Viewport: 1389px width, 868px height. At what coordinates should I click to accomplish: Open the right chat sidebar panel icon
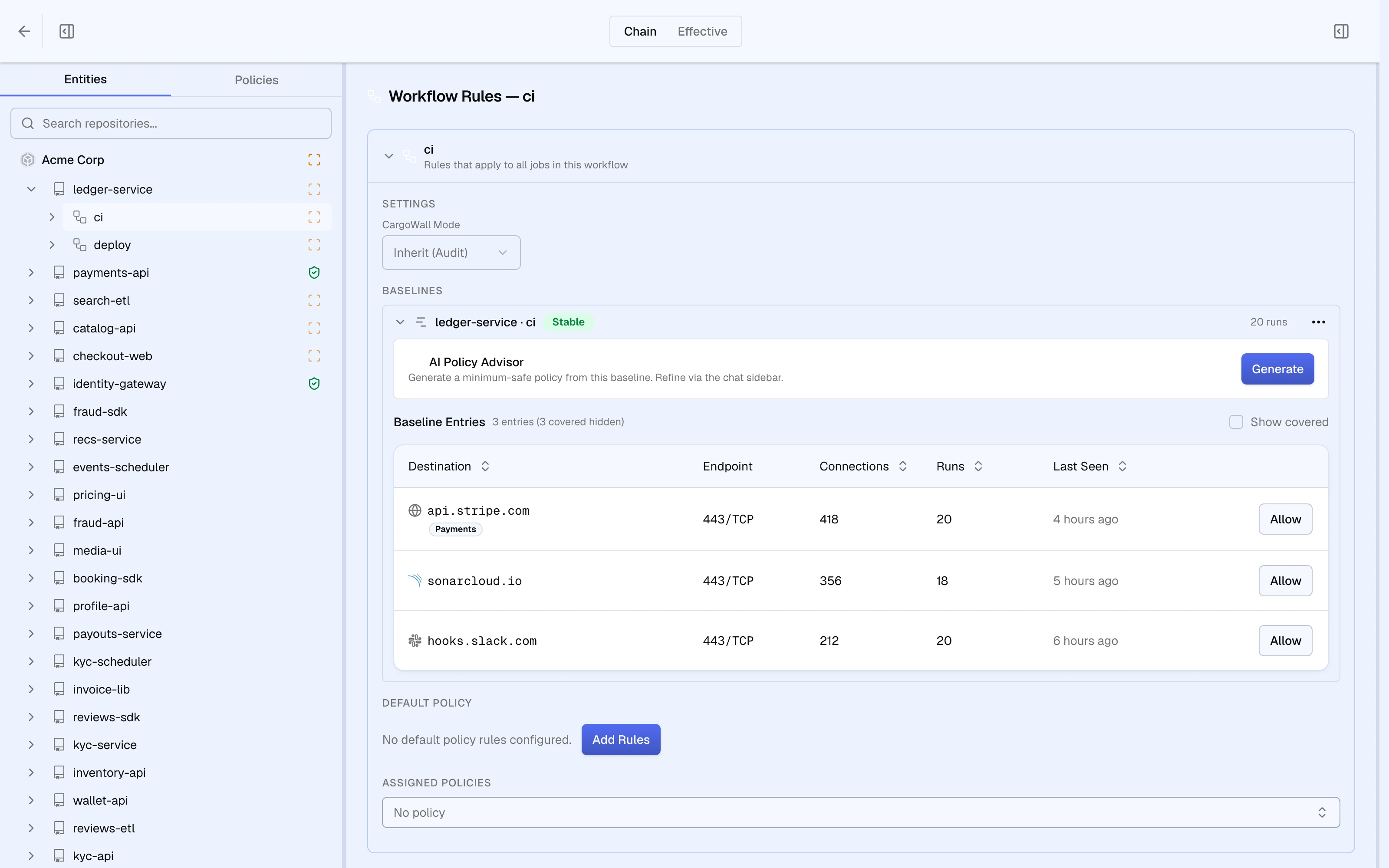pos(1341,31)
